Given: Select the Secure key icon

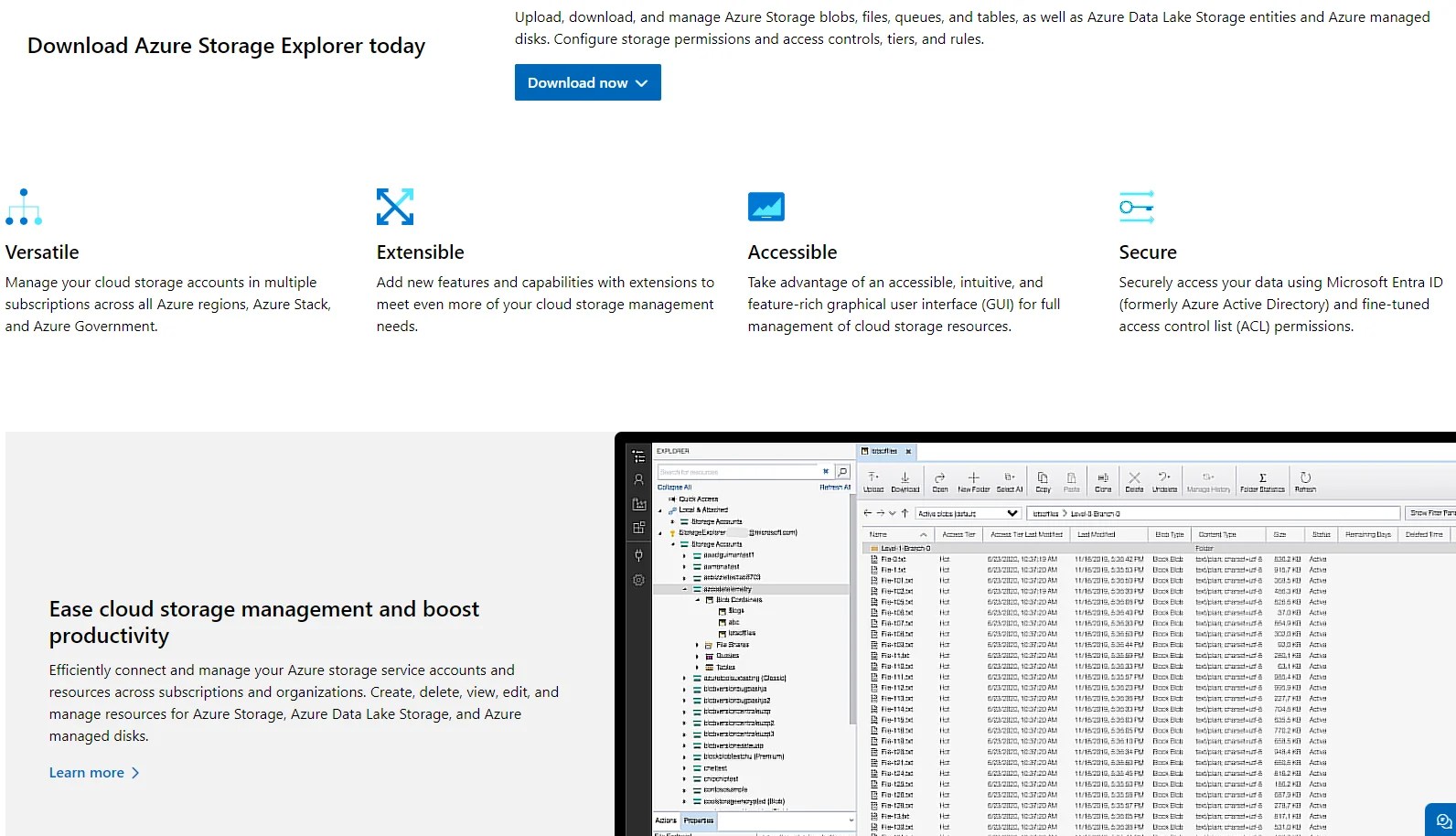Looking at the screenshot, I should (1137, 207).
